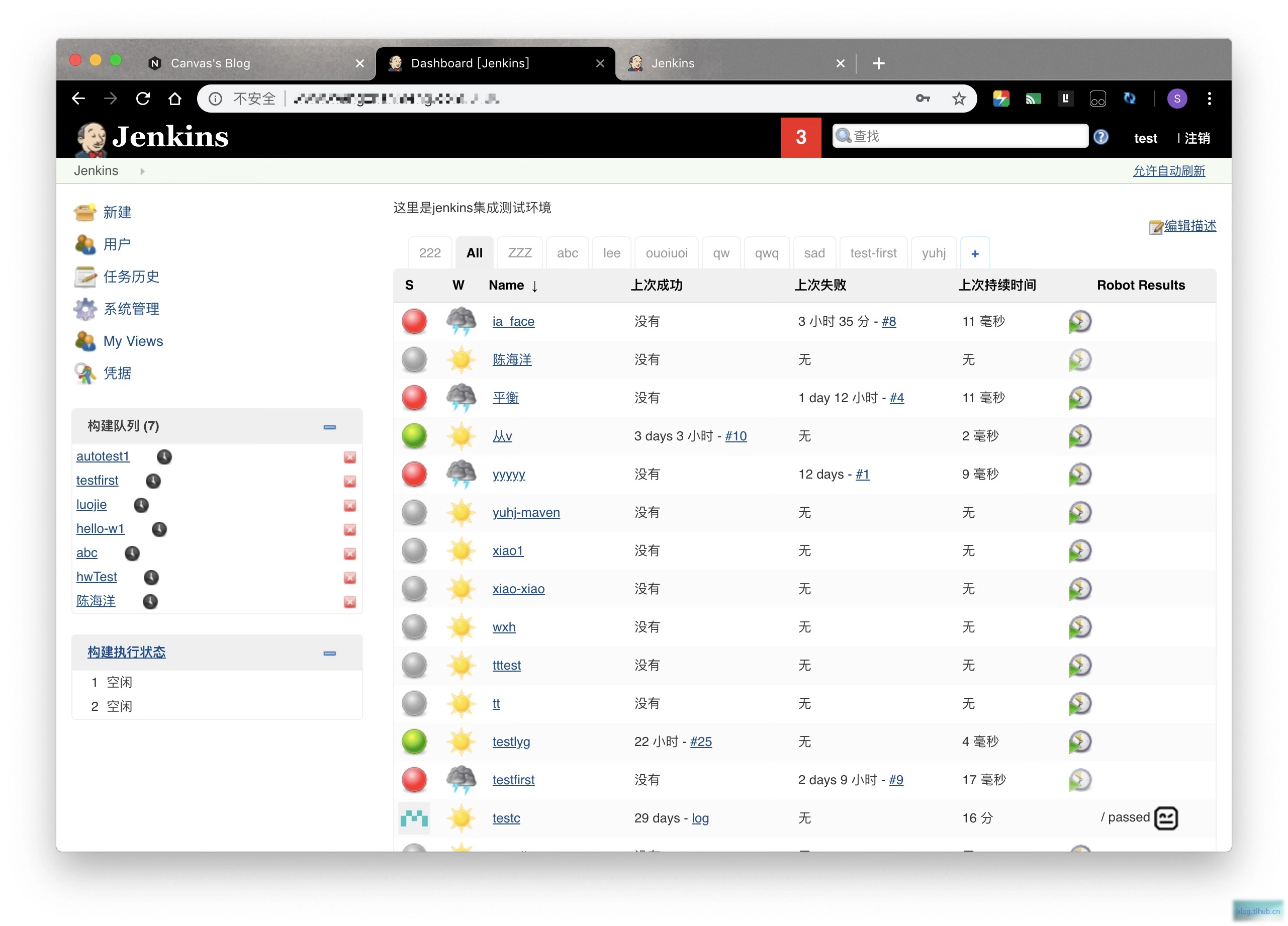The height and width of the screenshot is (926, 1288).
Task: Cancel queued build hwTest
Action: [350, 578]
